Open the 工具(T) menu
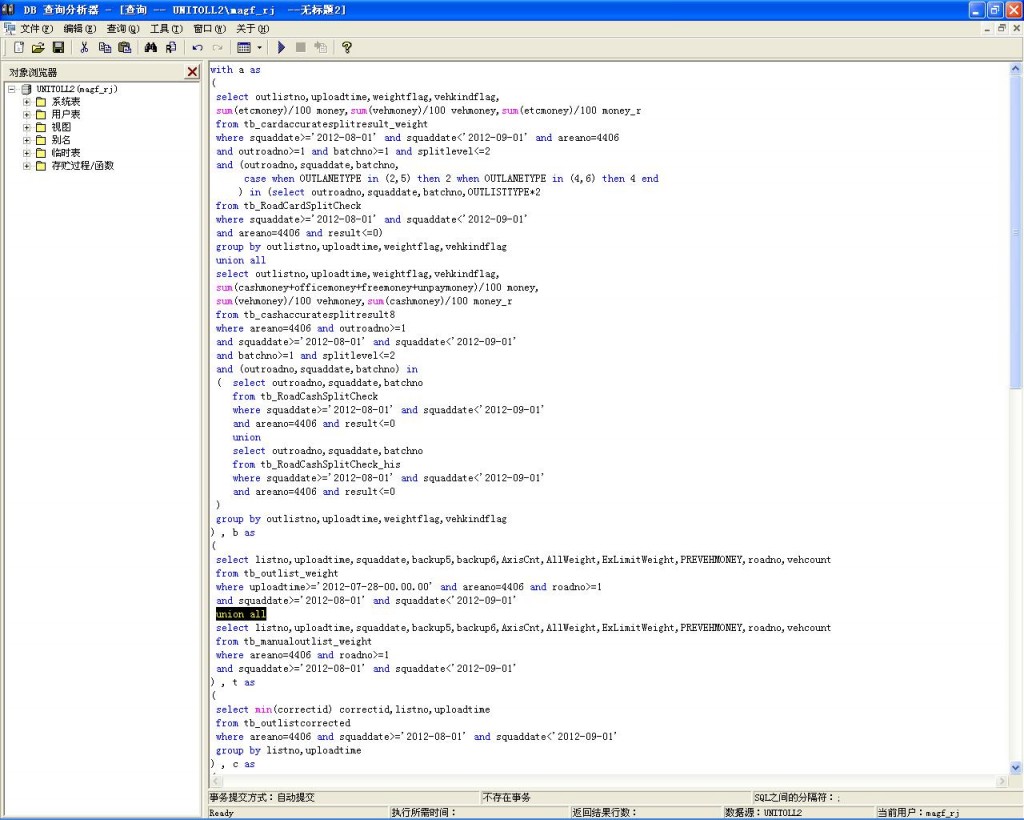Screen dimensions: 1024x820 point(166,29)
